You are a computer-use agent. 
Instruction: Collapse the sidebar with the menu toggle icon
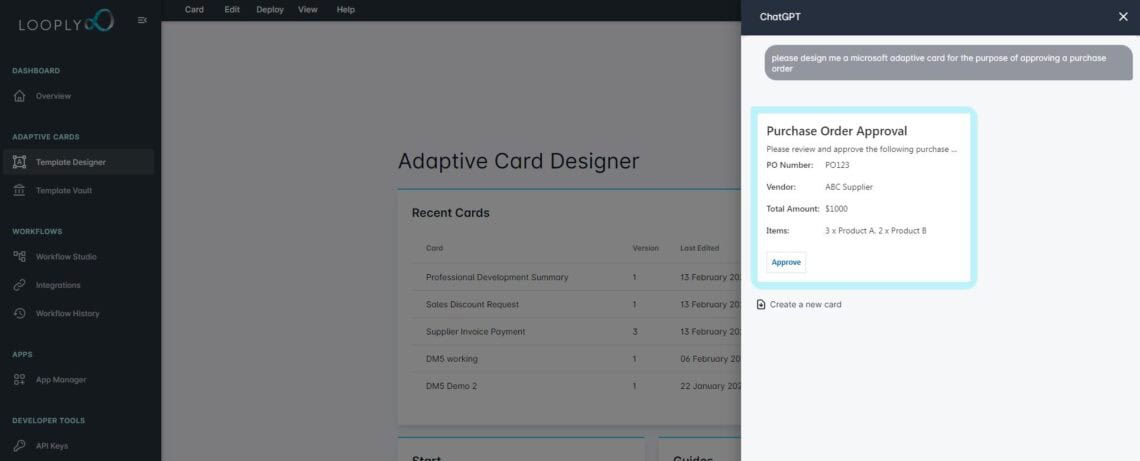(x=142, y=20)
